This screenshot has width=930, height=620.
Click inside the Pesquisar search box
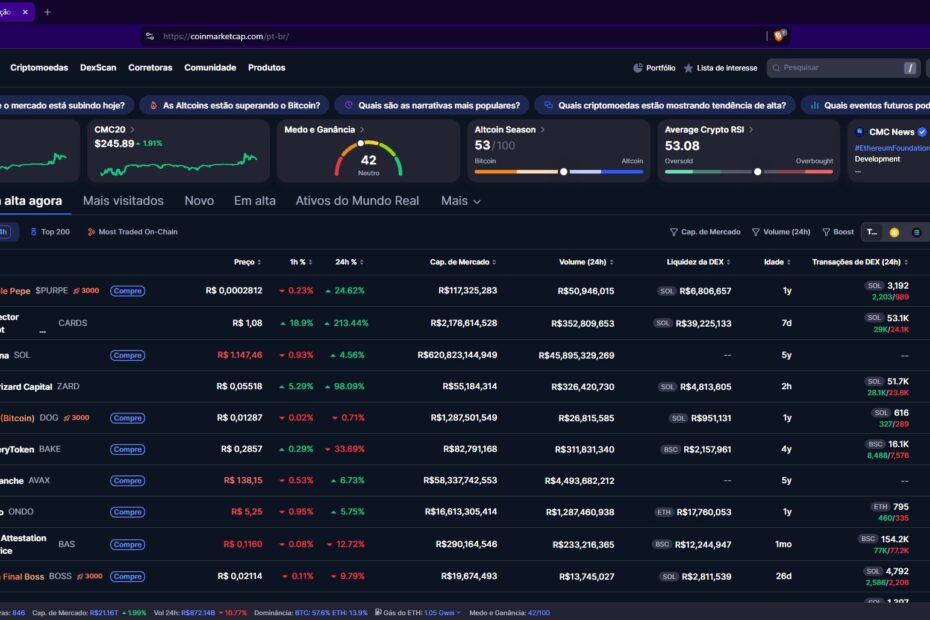coord(835,68)
